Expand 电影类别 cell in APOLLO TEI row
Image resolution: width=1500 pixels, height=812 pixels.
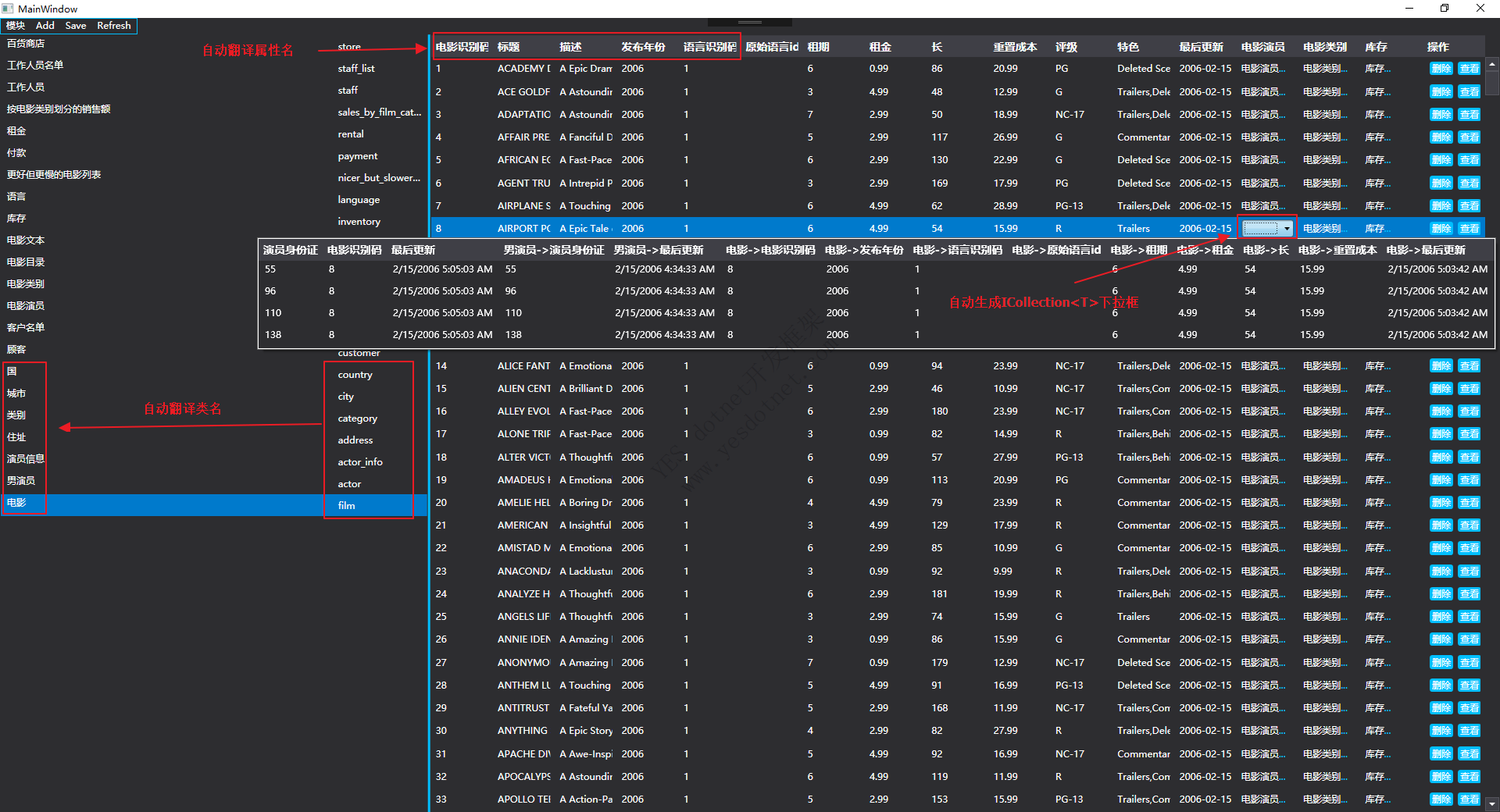tap(1325, 800)
